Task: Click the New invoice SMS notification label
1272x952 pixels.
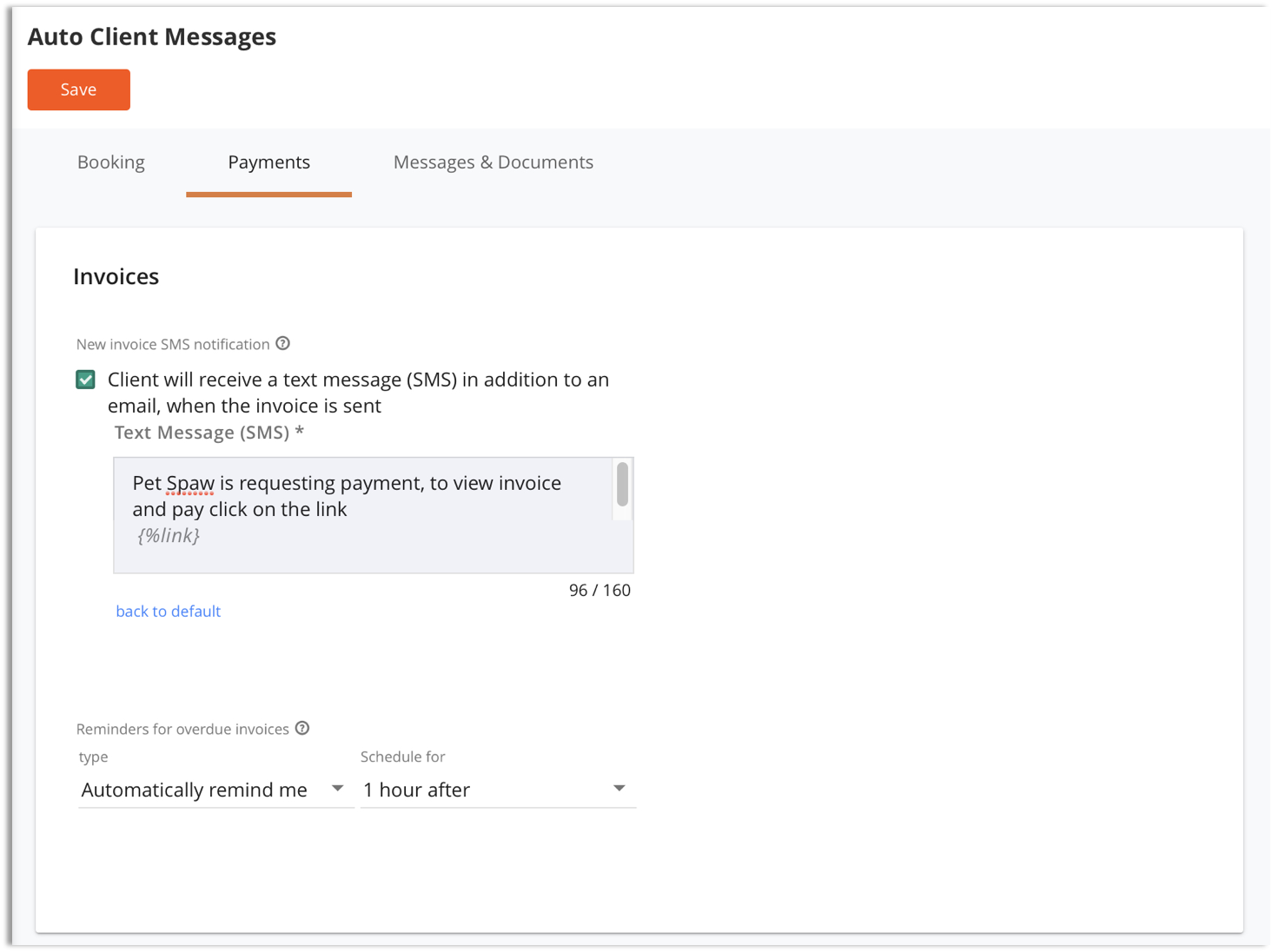Action: tap(173, 345)
